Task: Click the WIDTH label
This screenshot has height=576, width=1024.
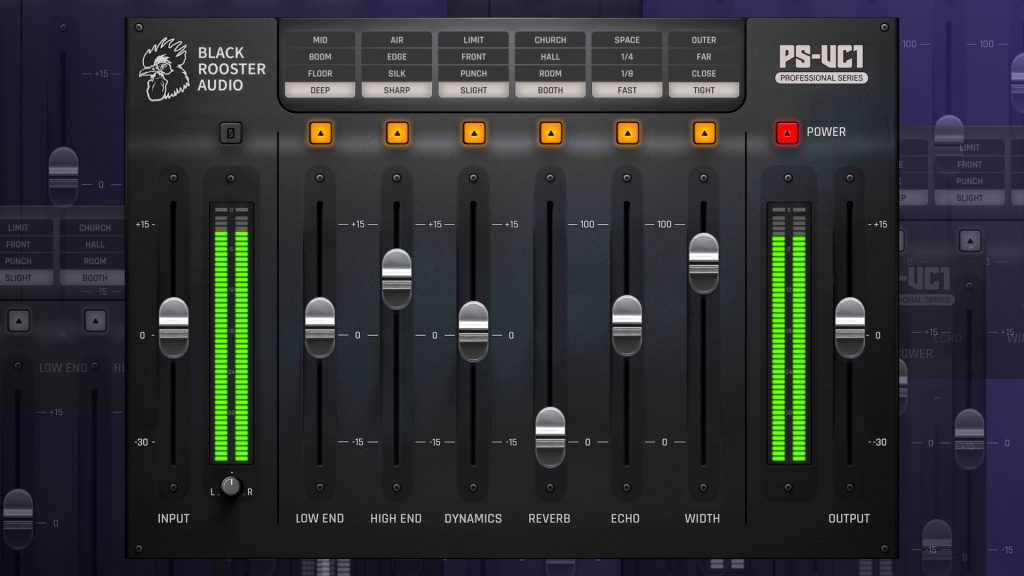Action: click(x=703, y=519)
